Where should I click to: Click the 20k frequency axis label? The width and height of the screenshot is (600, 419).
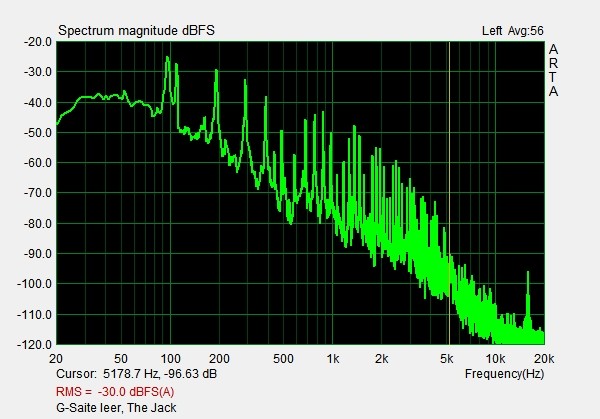coord(544,359)
